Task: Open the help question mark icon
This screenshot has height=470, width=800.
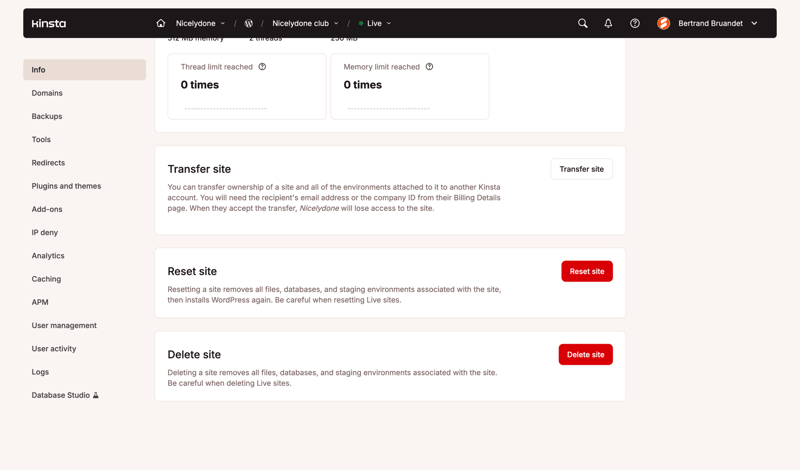Action: (635, 23)
